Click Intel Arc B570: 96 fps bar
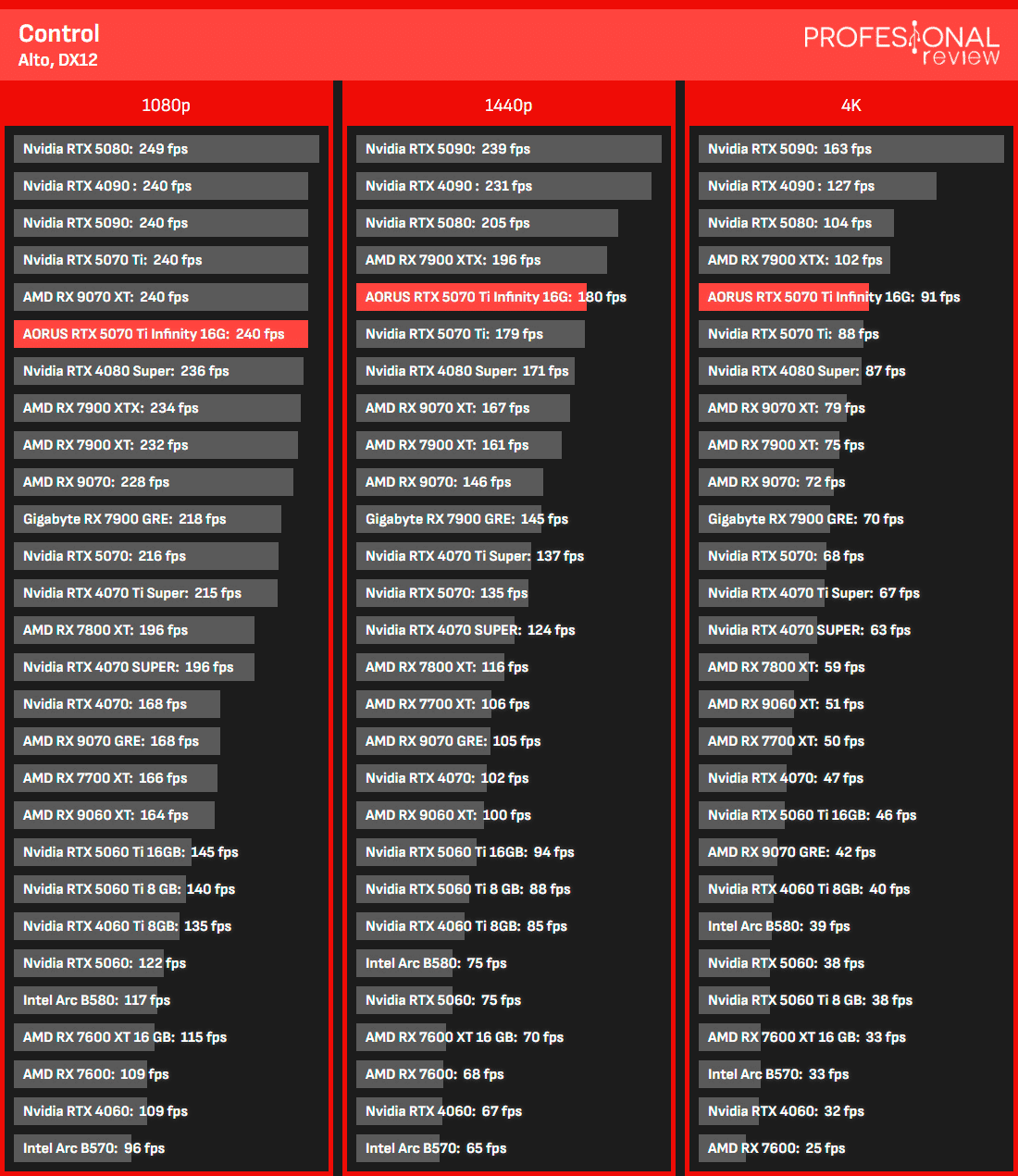1018x1176 pixels. (x=72, y=1148)
